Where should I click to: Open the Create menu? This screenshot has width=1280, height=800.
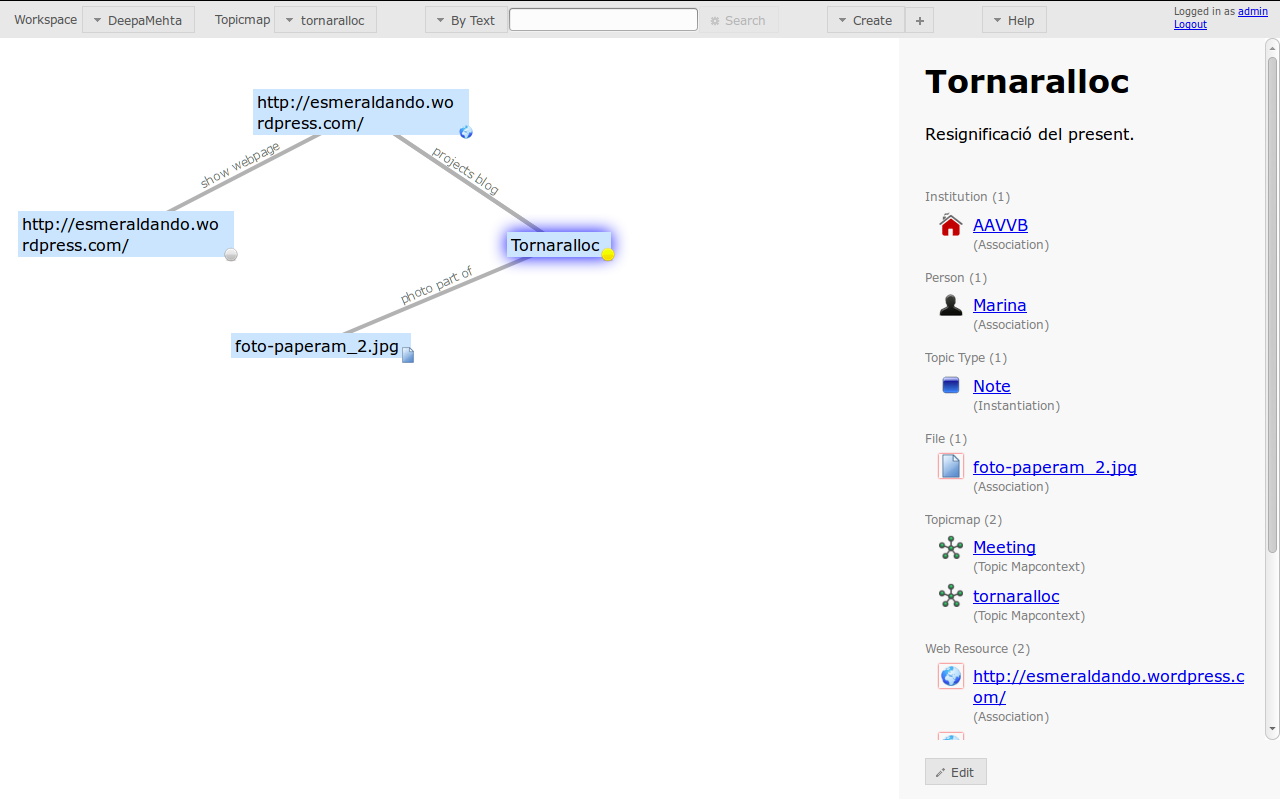[865, 20]
